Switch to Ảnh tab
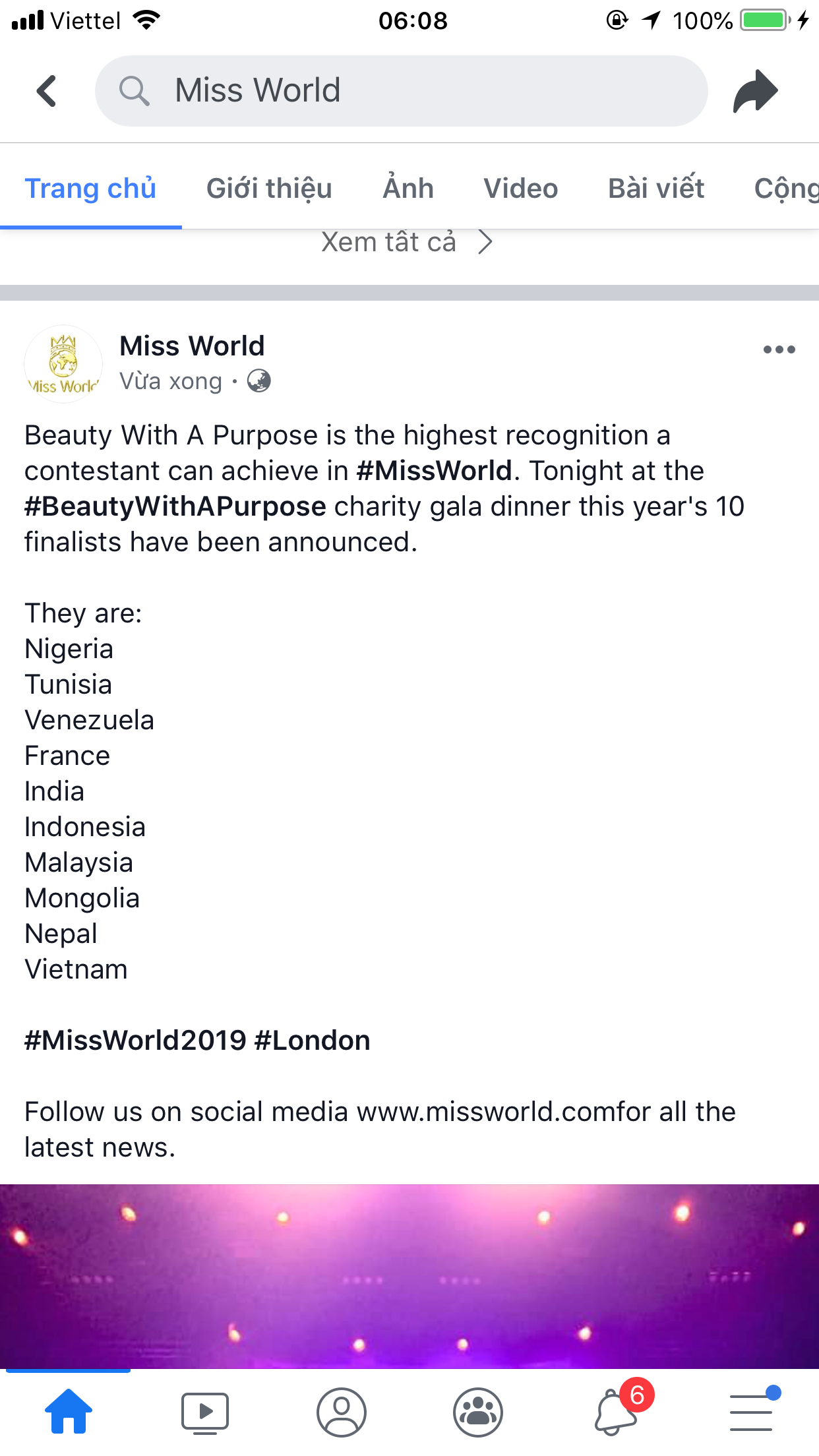This screenshot has height=1456, width=819. coord(408,189)
